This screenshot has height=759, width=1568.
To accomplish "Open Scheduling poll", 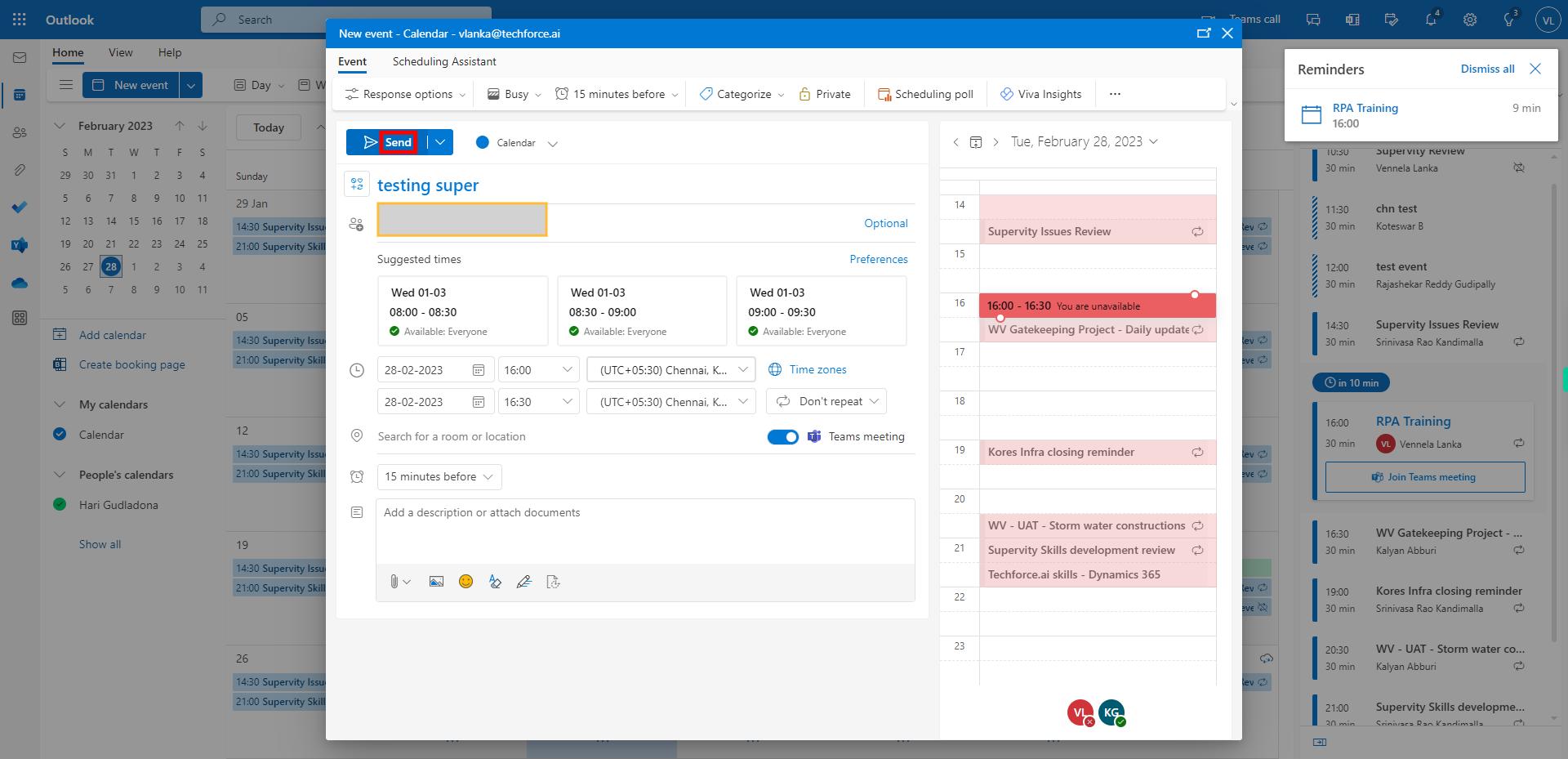I will tap(925, 94).
